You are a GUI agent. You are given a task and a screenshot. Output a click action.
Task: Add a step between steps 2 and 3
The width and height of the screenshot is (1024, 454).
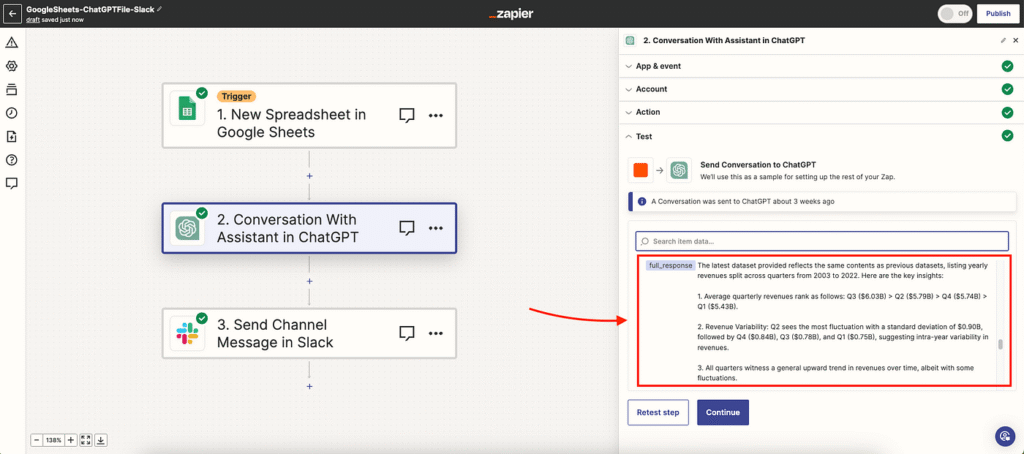310,282
